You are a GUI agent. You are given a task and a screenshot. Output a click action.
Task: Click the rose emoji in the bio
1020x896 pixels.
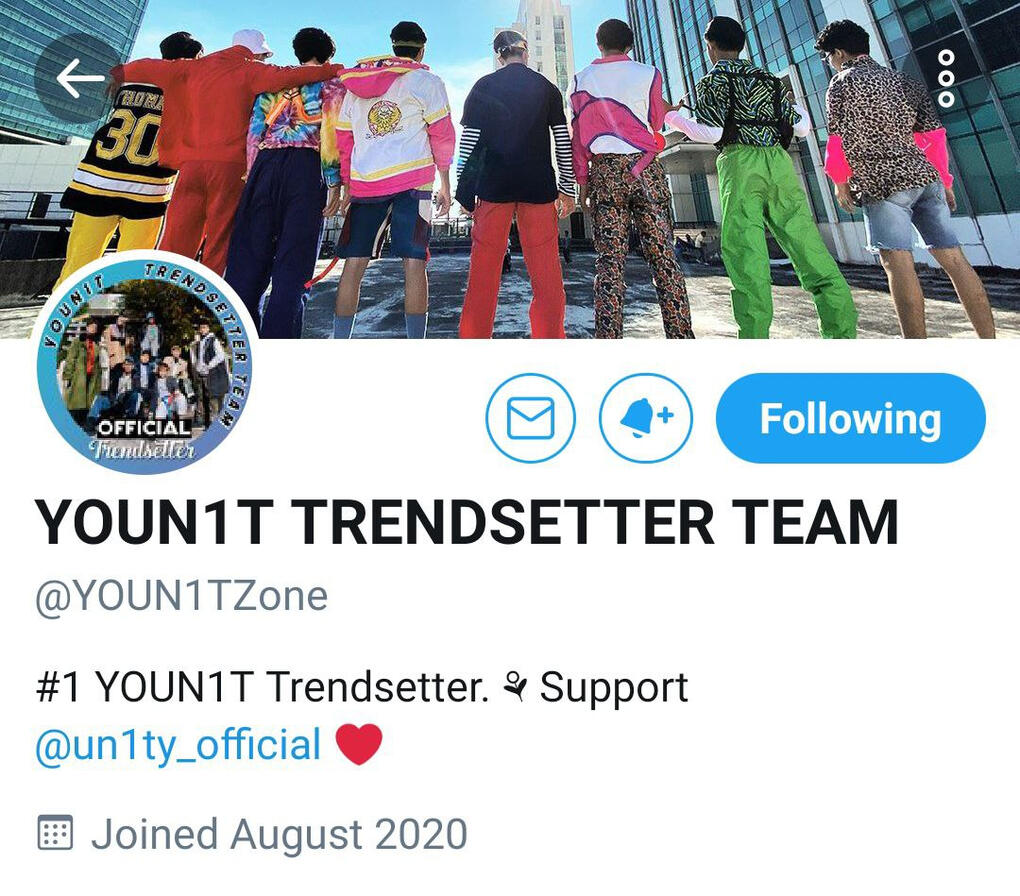pyautogui.click(x=515, y=688)
